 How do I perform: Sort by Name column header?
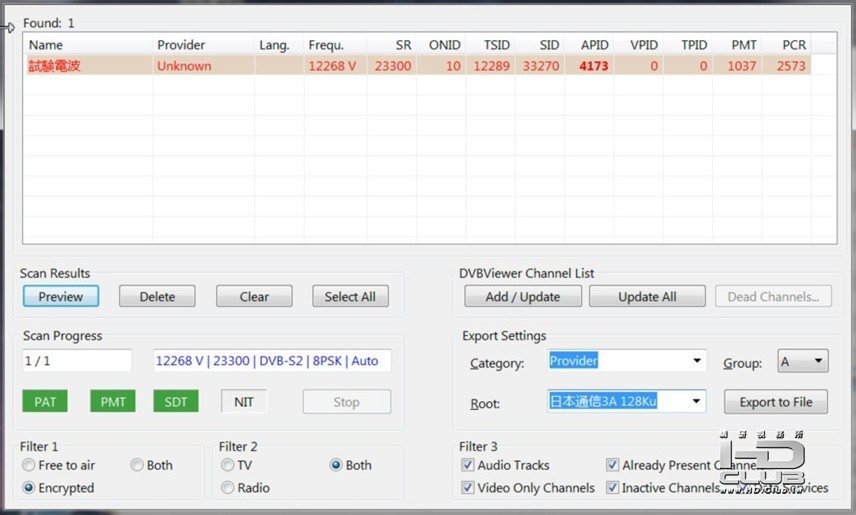pyautogui.click(x=88, y=45)
